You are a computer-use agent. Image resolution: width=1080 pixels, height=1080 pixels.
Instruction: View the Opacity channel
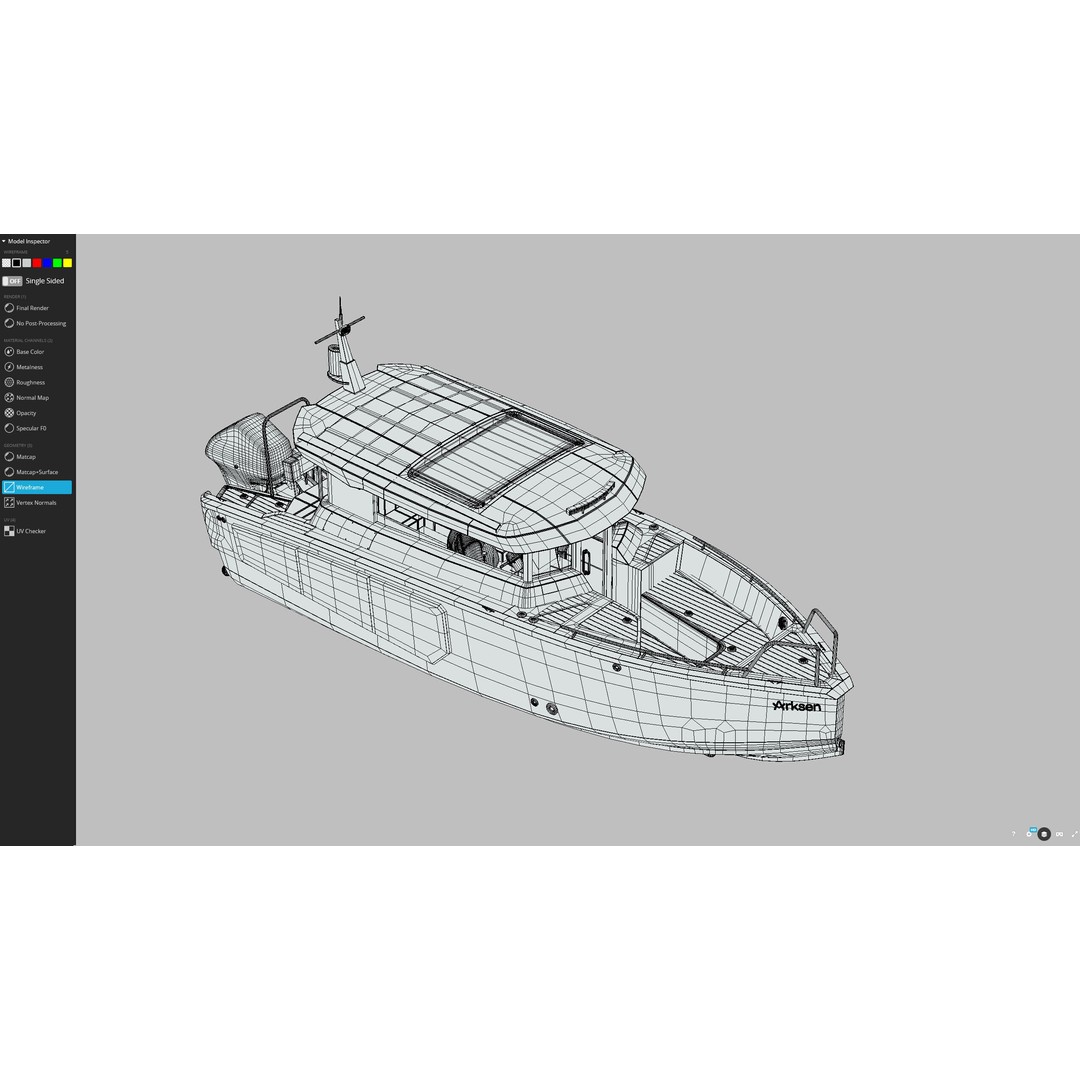[x=21, y=413]
